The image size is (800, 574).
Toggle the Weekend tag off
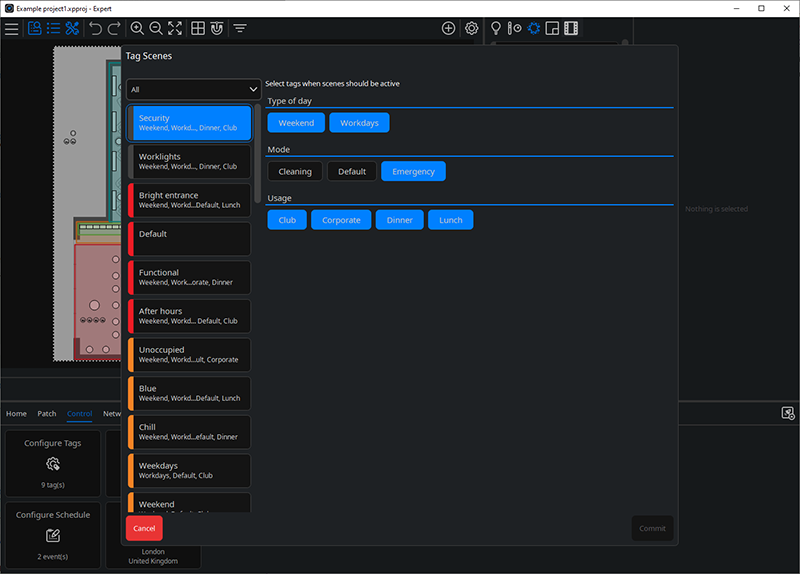coord(296,123)
